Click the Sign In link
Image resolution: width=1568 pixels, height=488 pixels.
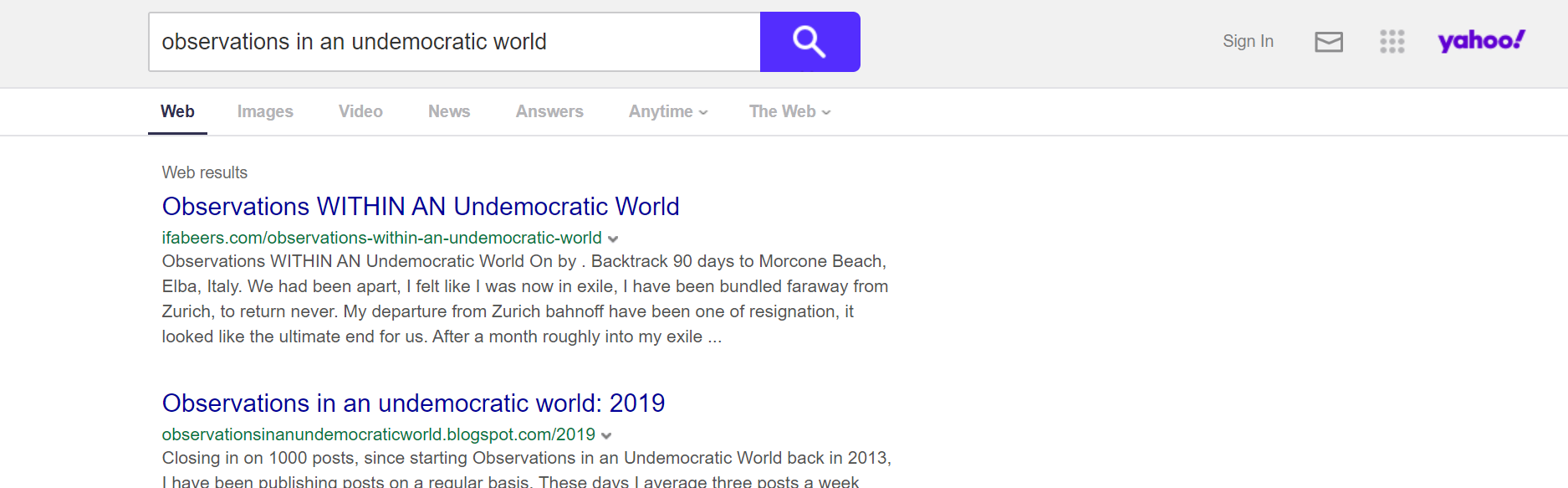click(1248, 41)
